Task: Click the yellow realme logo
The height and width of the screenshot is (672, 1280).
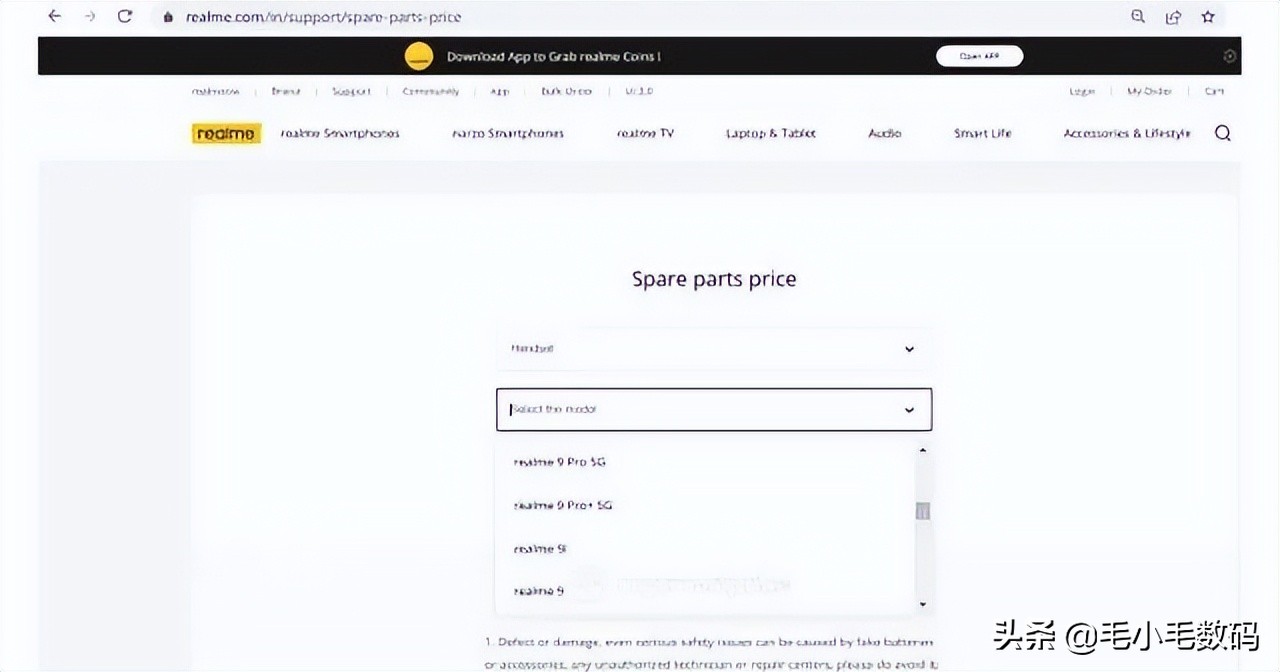Action: pos(226,133)
